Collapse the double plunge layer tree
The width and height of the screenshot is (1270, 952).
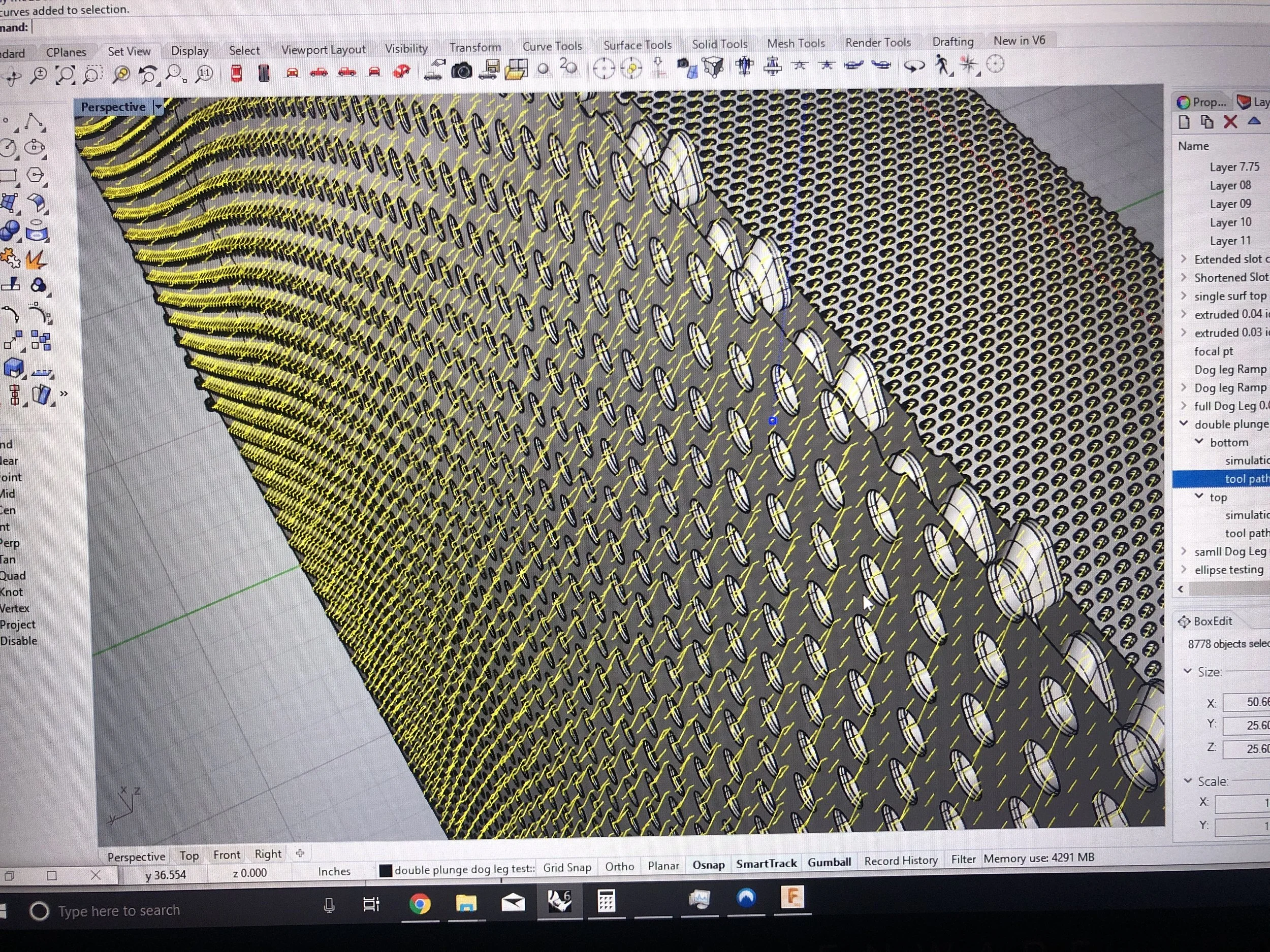coord(1184,423)
